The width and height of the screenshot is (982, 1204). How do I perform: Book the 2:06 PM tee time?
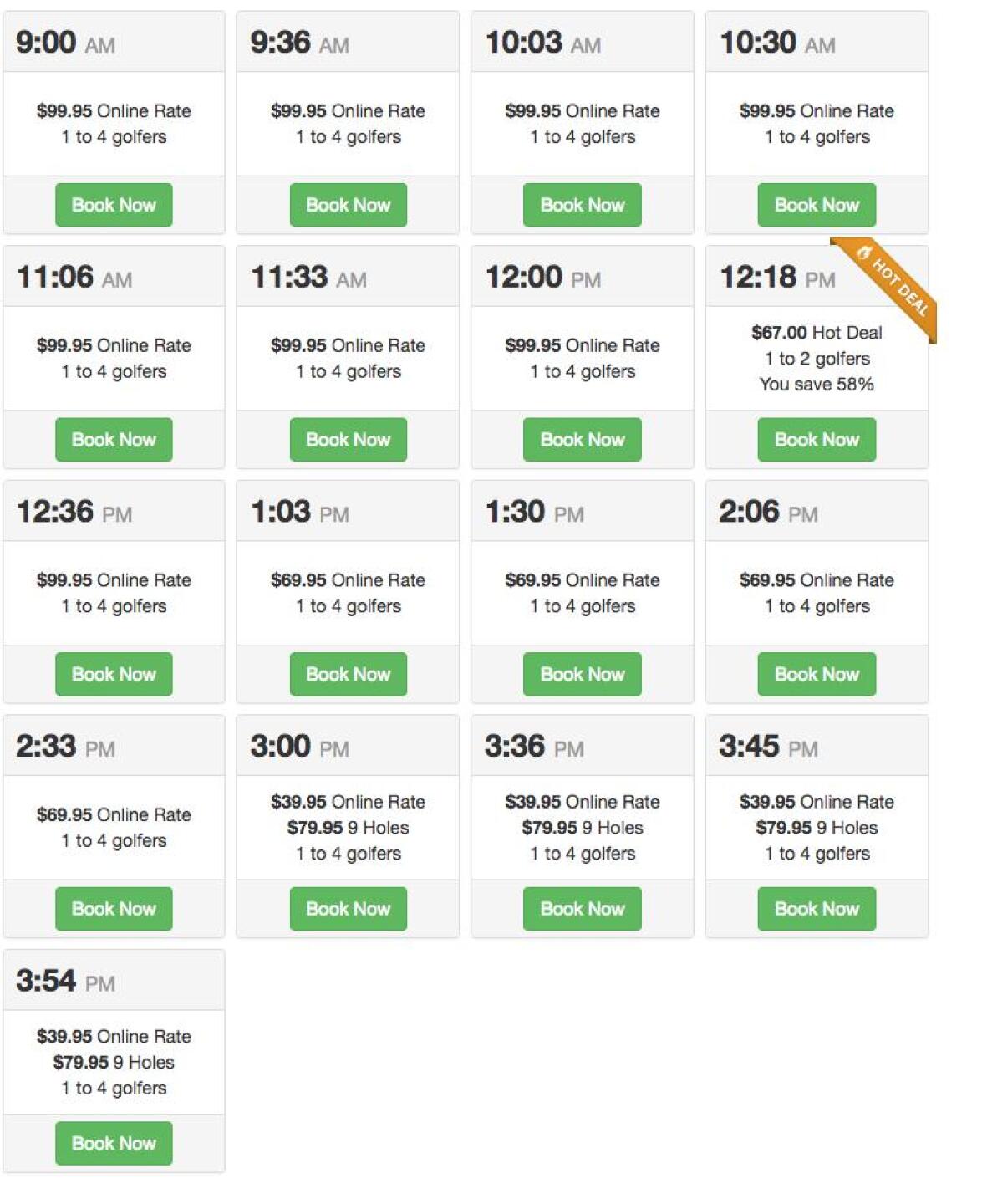817,674
